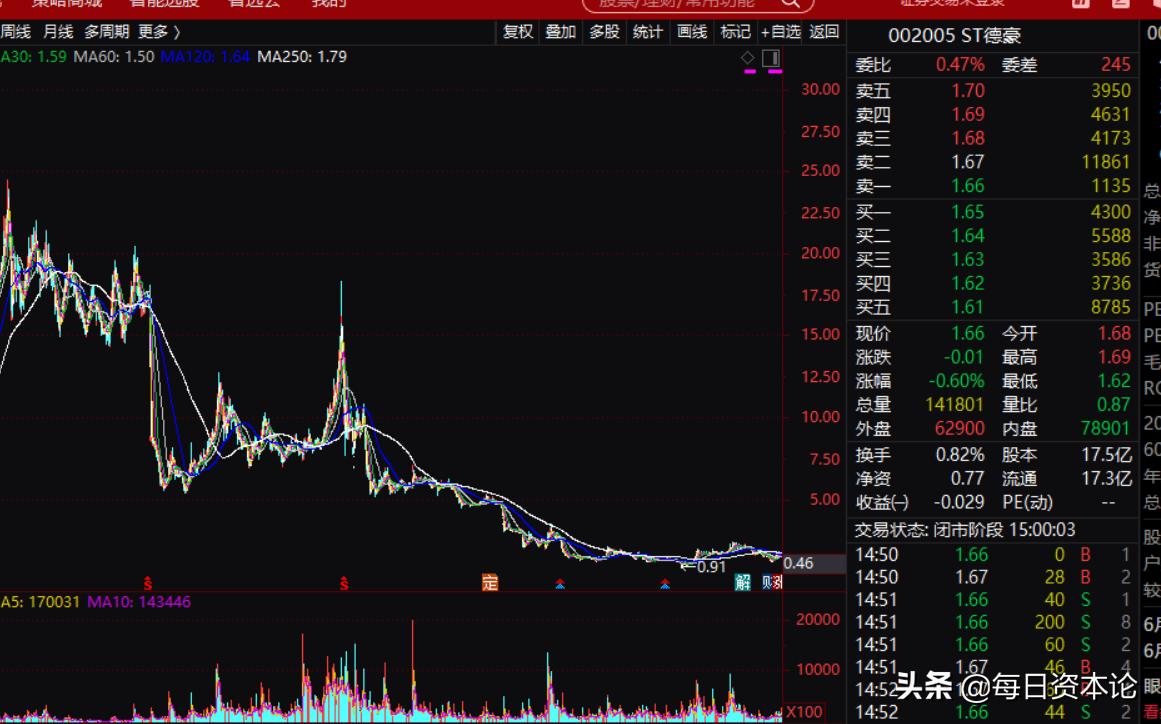Select the 14:50 tick with volume 28

(993, 577)
